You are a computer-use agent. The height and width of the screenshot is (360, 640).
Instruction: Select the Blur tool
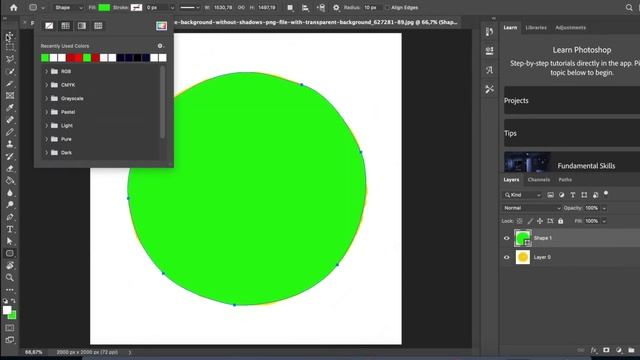coord(9,193)
